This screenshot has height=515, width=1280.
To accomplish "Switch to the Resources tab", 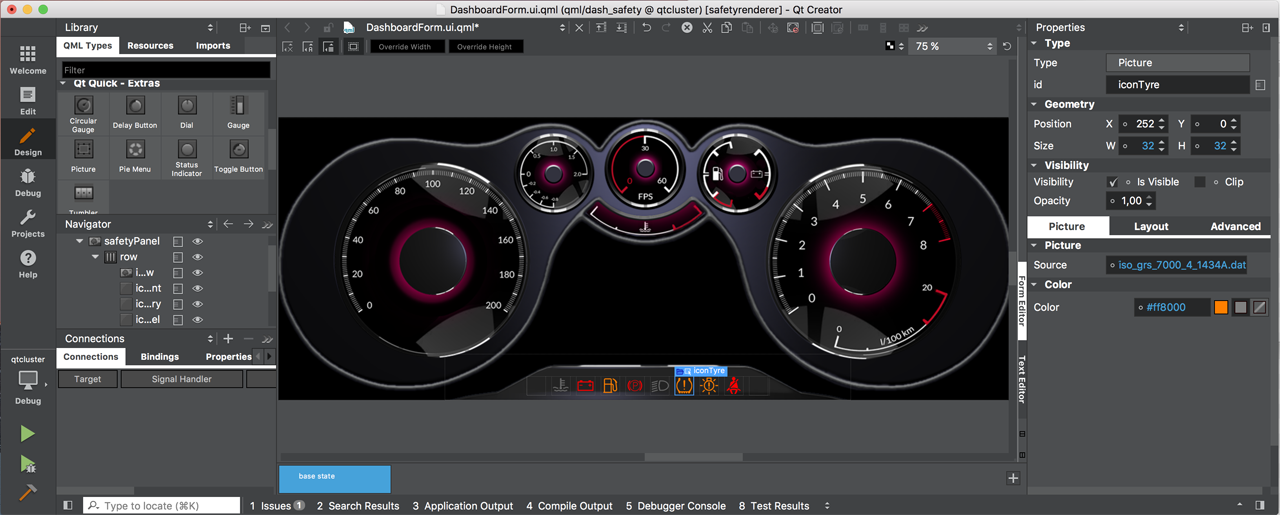I will tap(150, 46).
